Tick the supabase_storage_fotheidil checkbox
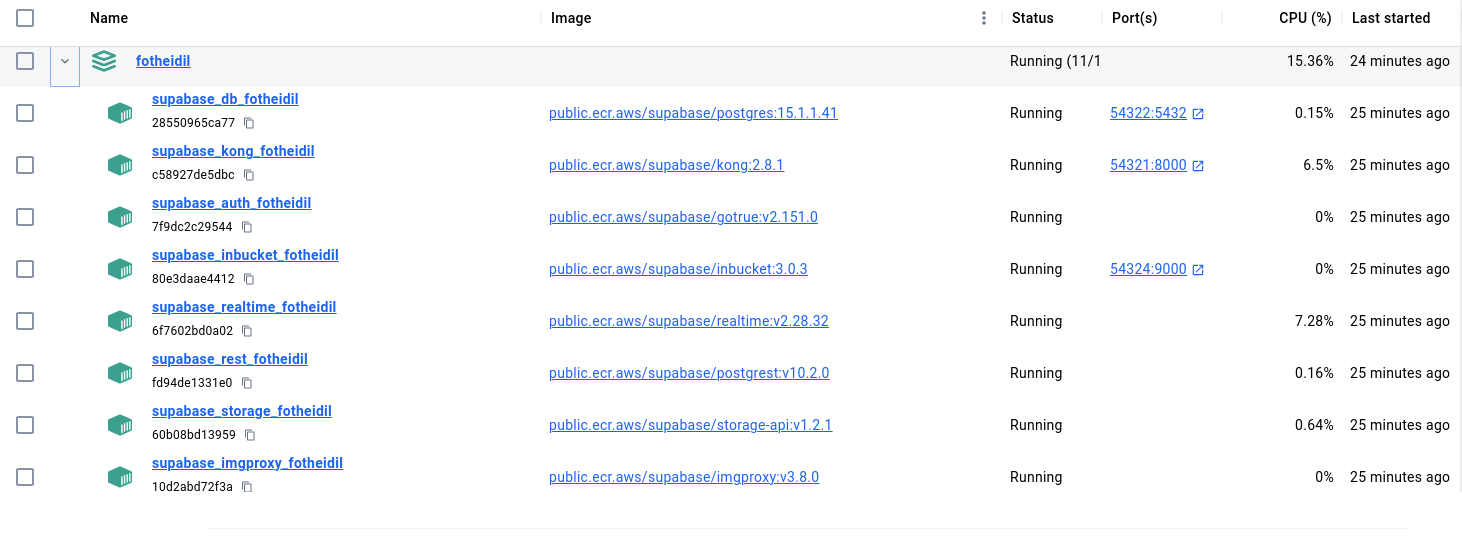Viewport: 1462px width, 552px height. (x=25, y=425)
